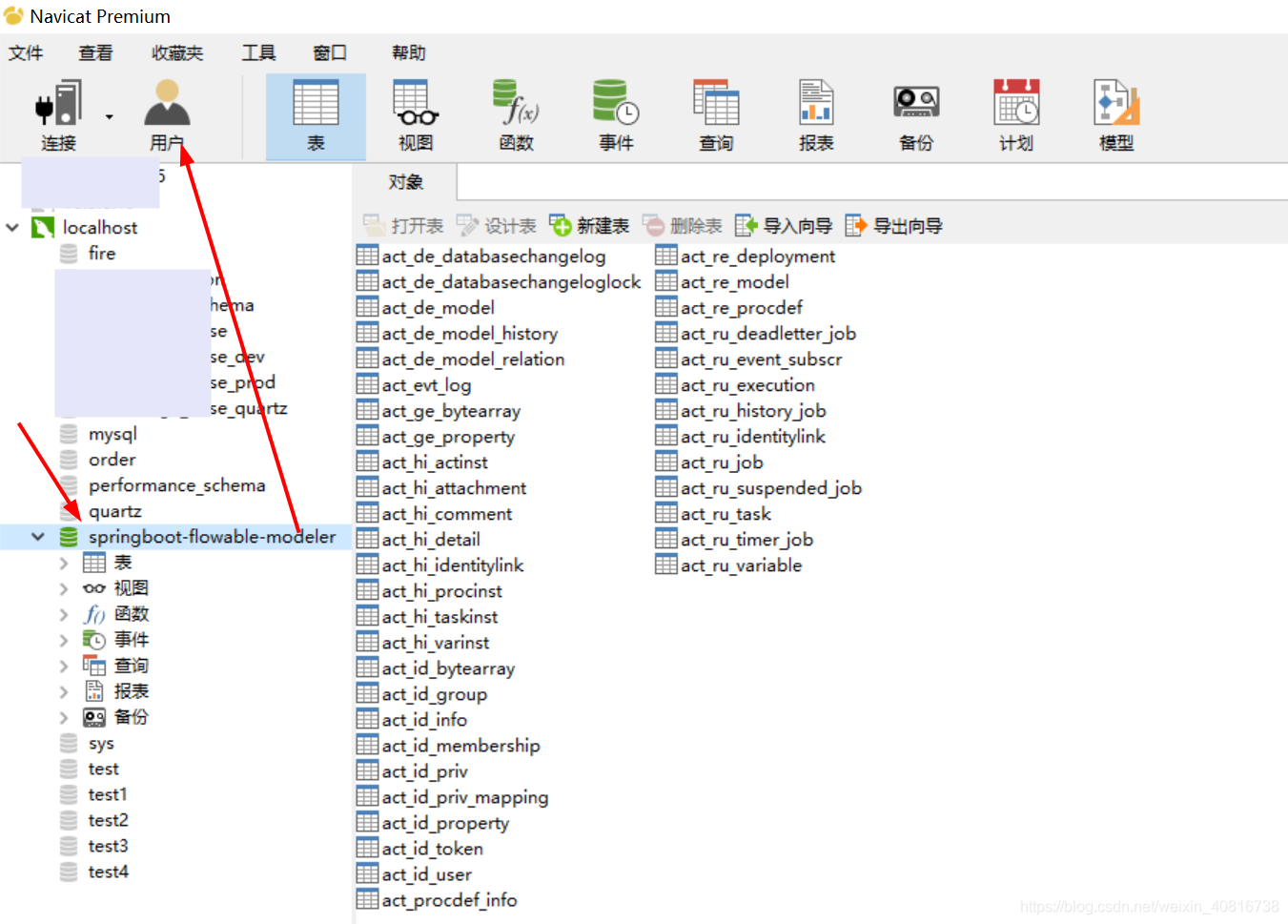Image resolution: width=1288 pixels, height=924 pixels.
Task: Open the 报表 report toolbar icon
Action: point(816,116)
